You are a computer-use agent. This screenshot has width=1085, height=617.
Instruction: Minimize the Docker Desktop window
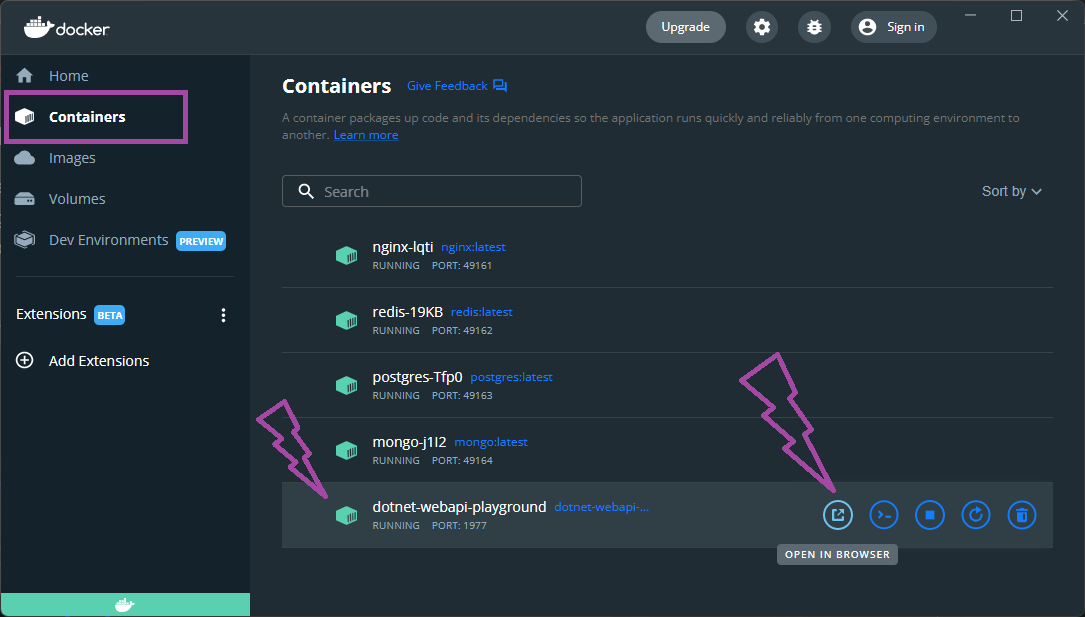971,15
